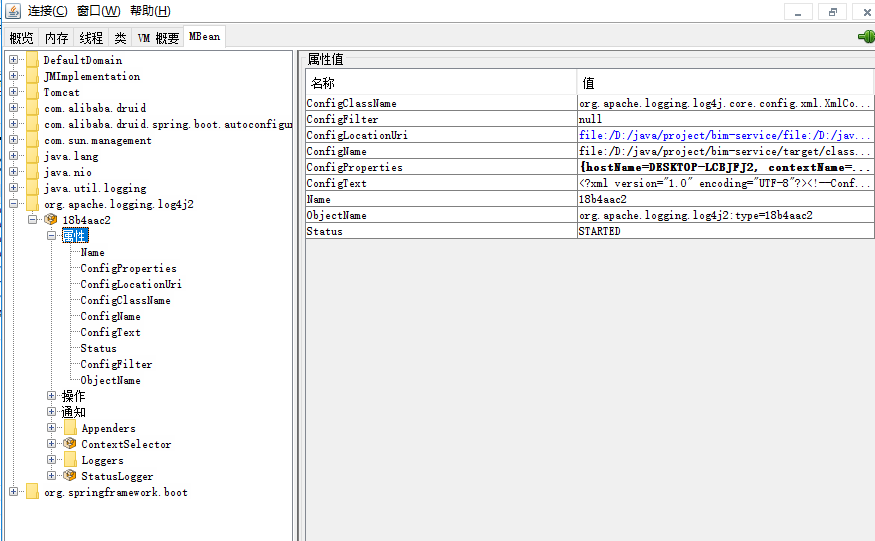The image size is (875, 541).
Task: Click the org.springframework.boot folder icon
Action: point(32,492)
